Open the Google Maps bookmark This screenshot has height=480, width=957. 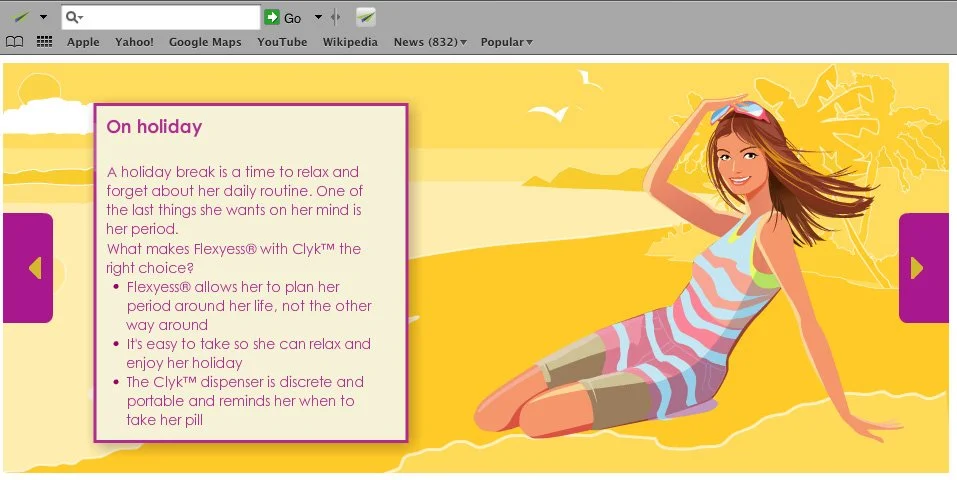[x=205, y=42]
